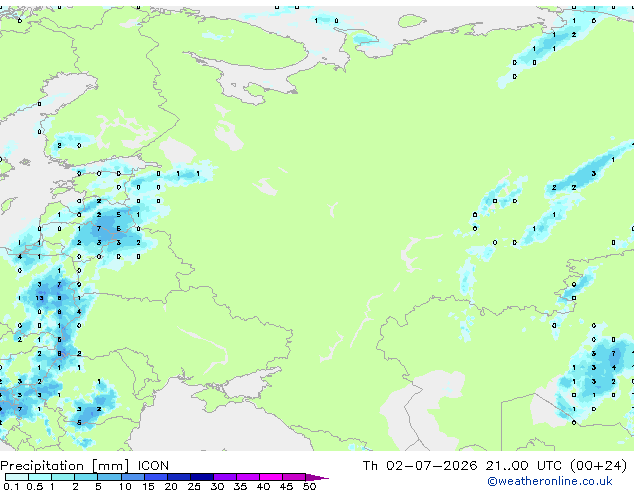Pick the 10 to 15 mm legend swatch
634x490 pixels.
[132, 477]
